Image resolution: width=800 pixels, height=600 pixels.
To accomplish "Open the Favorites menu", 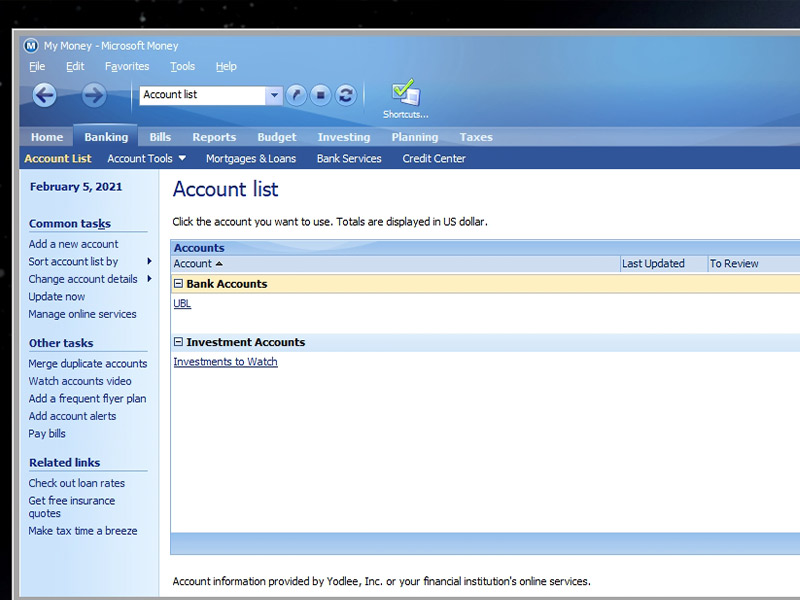I will tap(127, 66).
